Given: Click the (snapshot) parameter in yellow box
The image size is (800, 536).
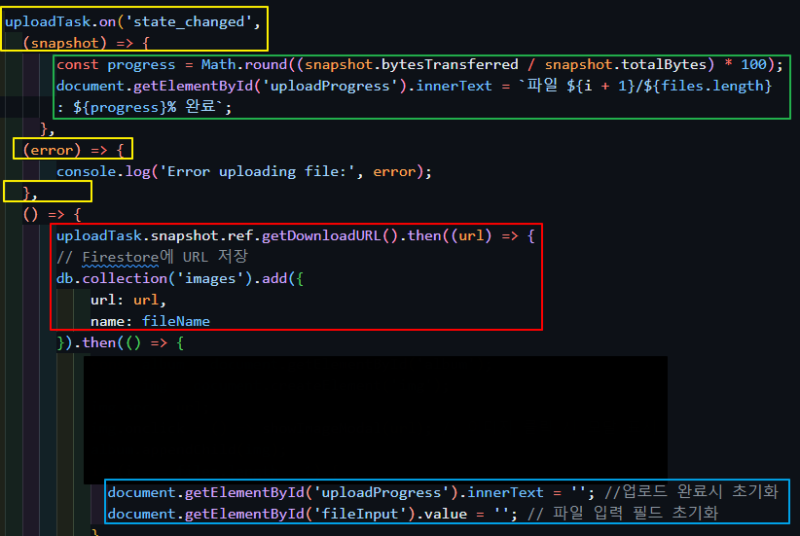Looking at the screenshot, I should coord(64,43).
